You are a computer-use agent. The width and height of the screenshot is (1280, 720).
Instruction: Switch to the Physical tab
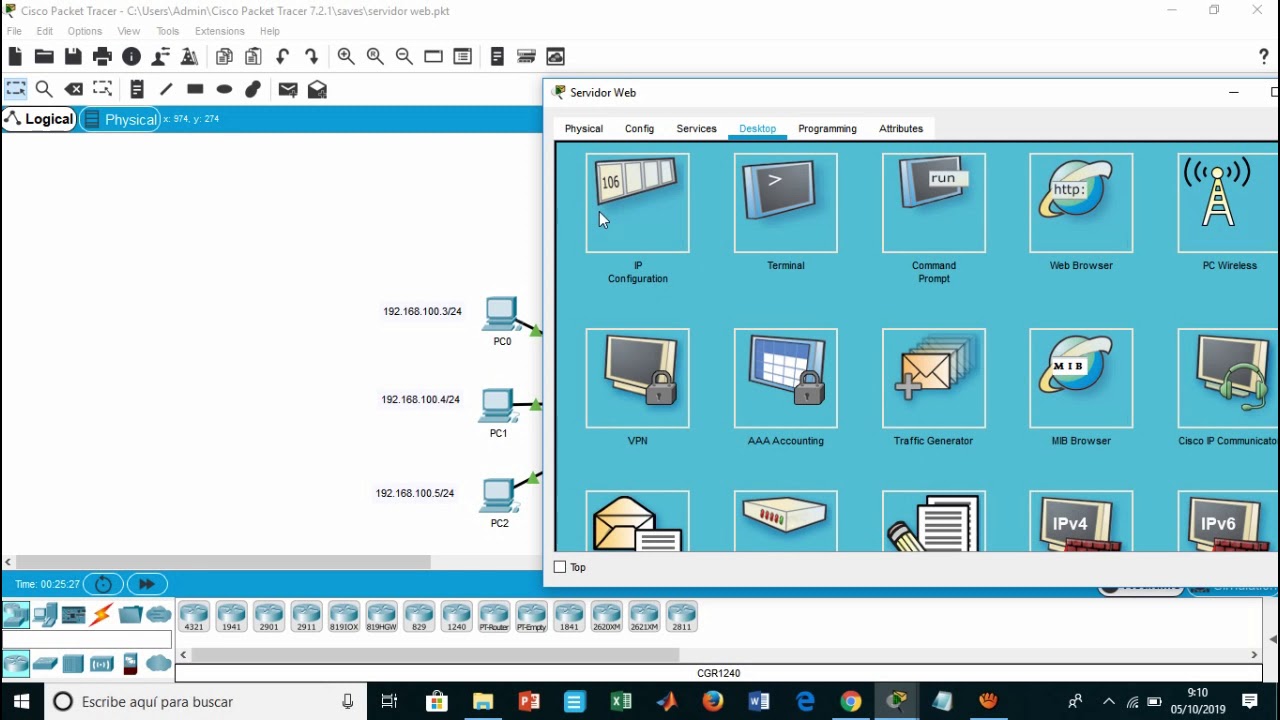(584, 128)
